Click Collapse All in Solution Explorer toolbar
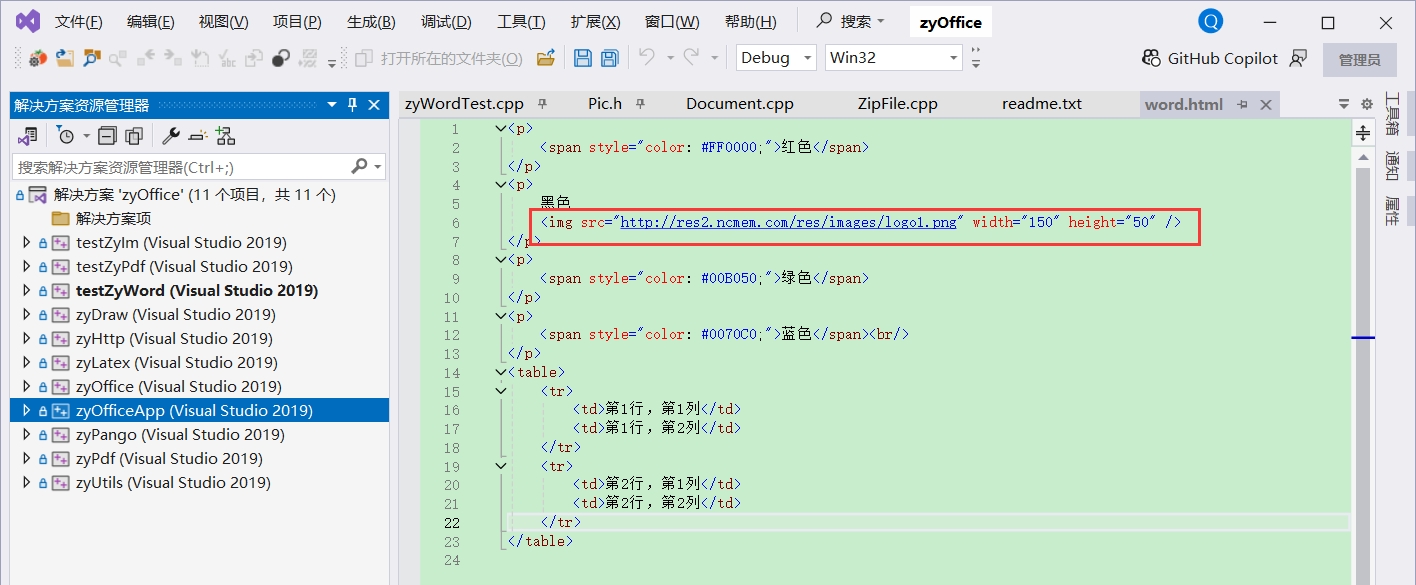The image size is (1416, 585). point(107,136)
